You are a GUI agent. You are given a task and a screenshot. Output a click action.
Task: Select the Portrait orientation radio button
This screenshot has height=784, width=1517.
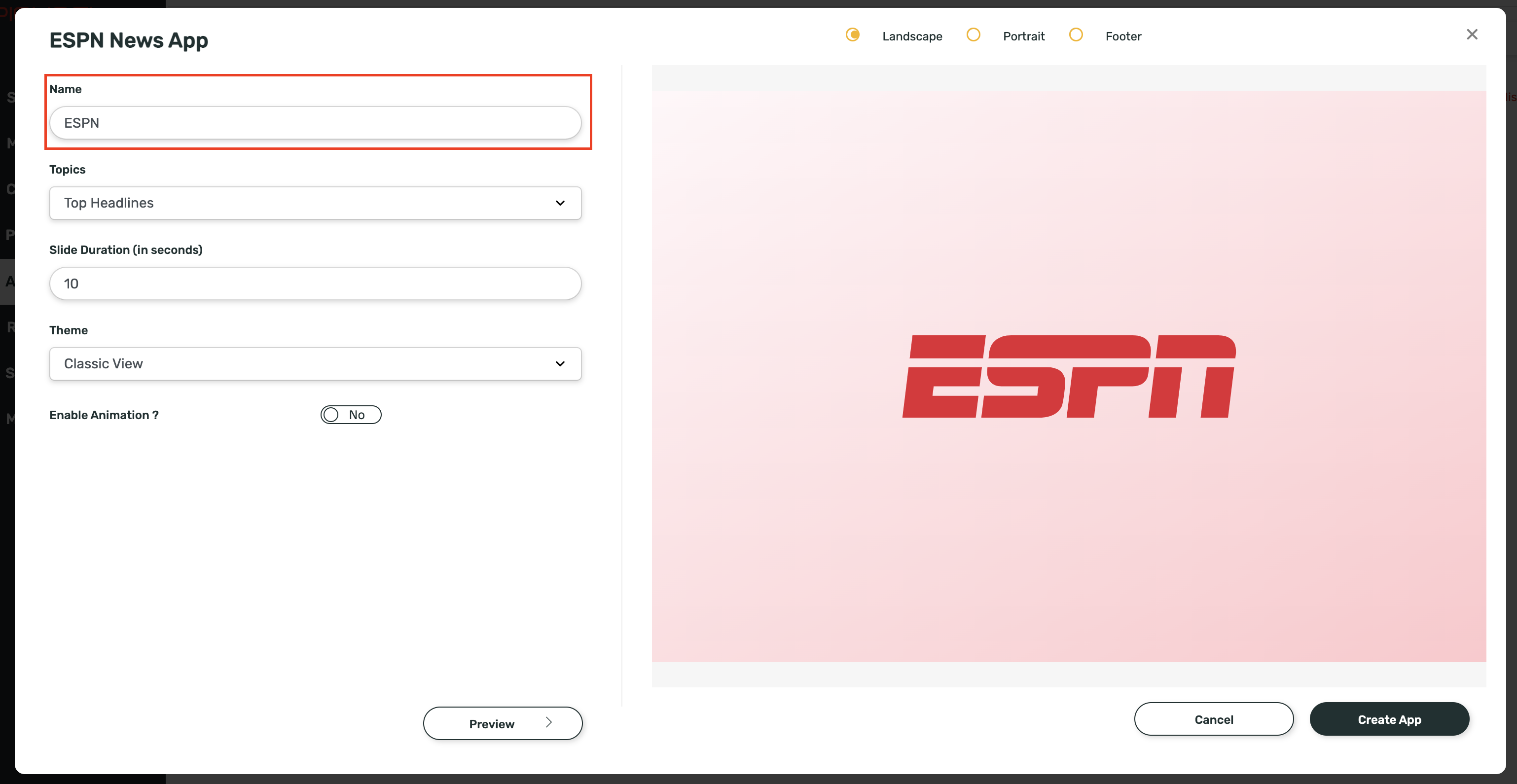click(973, 35)
